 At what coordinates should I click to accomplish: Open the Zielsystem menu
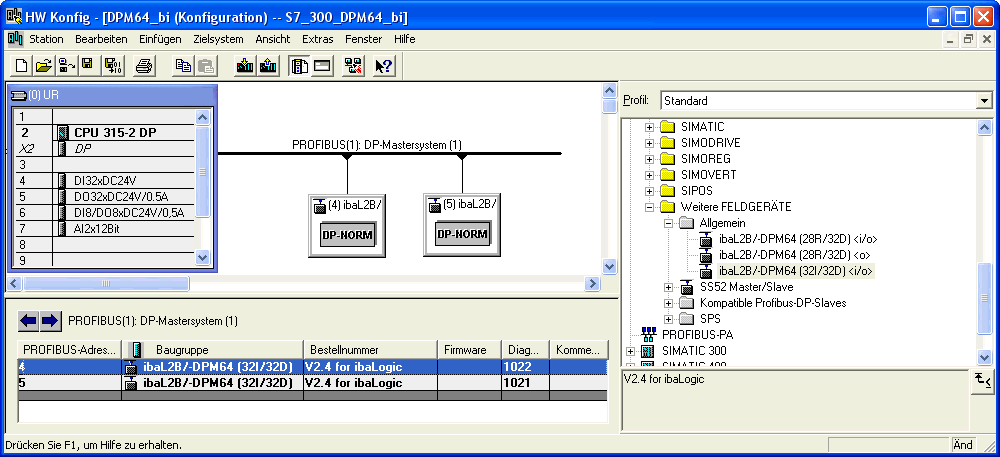(218, 39)
